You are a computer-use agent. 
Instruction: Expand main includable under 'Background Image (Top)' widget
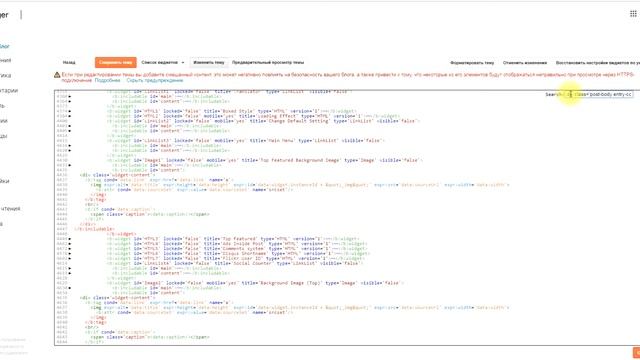70,288
